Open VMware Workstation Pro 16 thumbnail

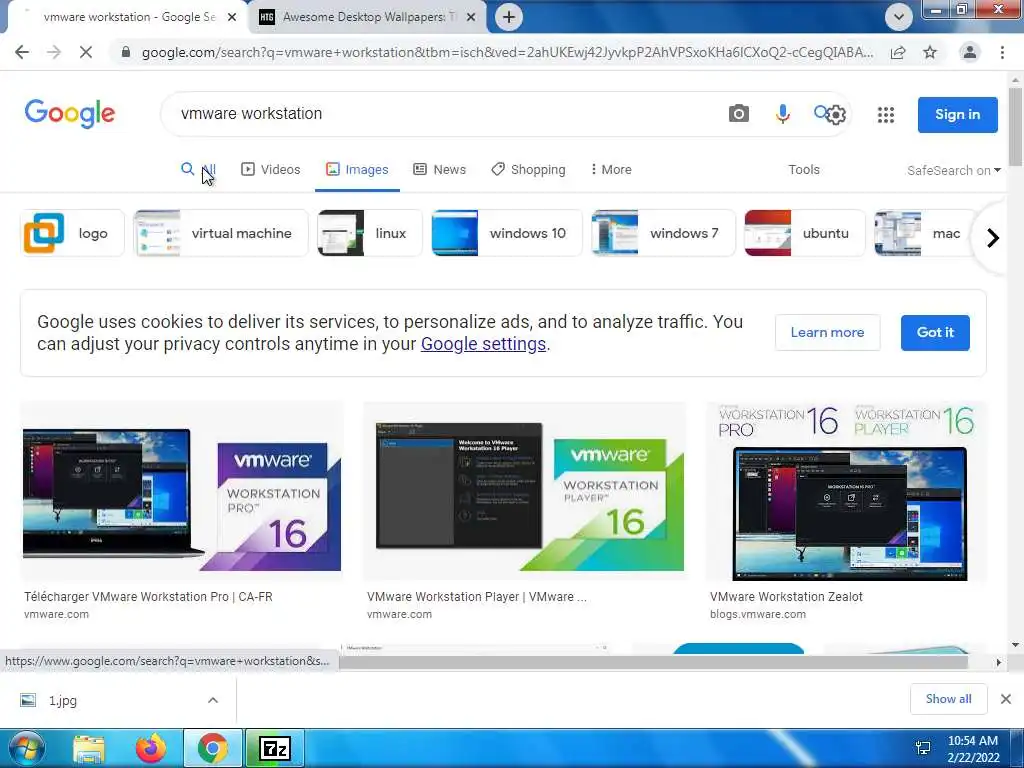pyautogui.click(x=182, y=491)
